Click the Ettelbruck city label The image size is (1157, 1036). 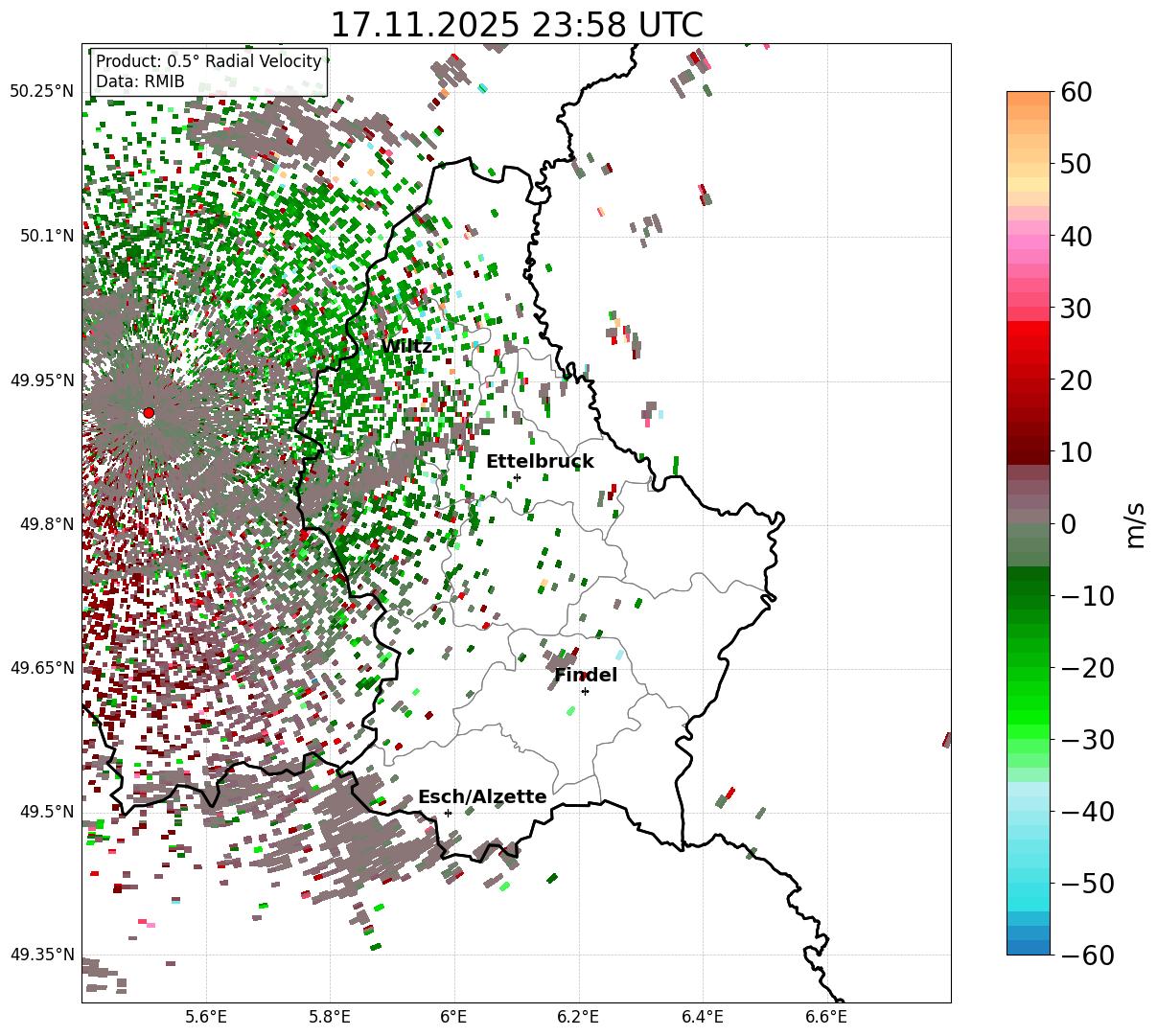click(540, 461)
